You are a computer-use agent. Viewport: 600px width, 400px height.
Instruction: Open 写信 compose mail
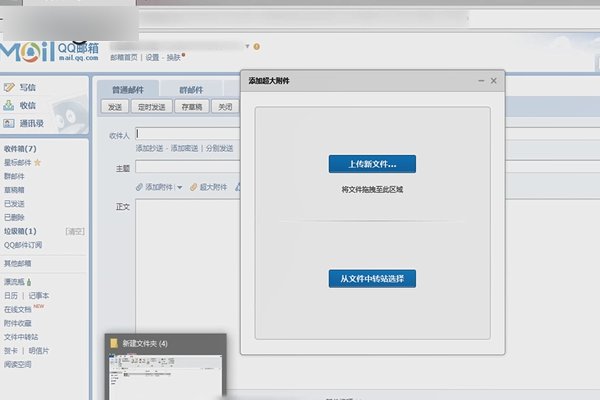(28, 87)
